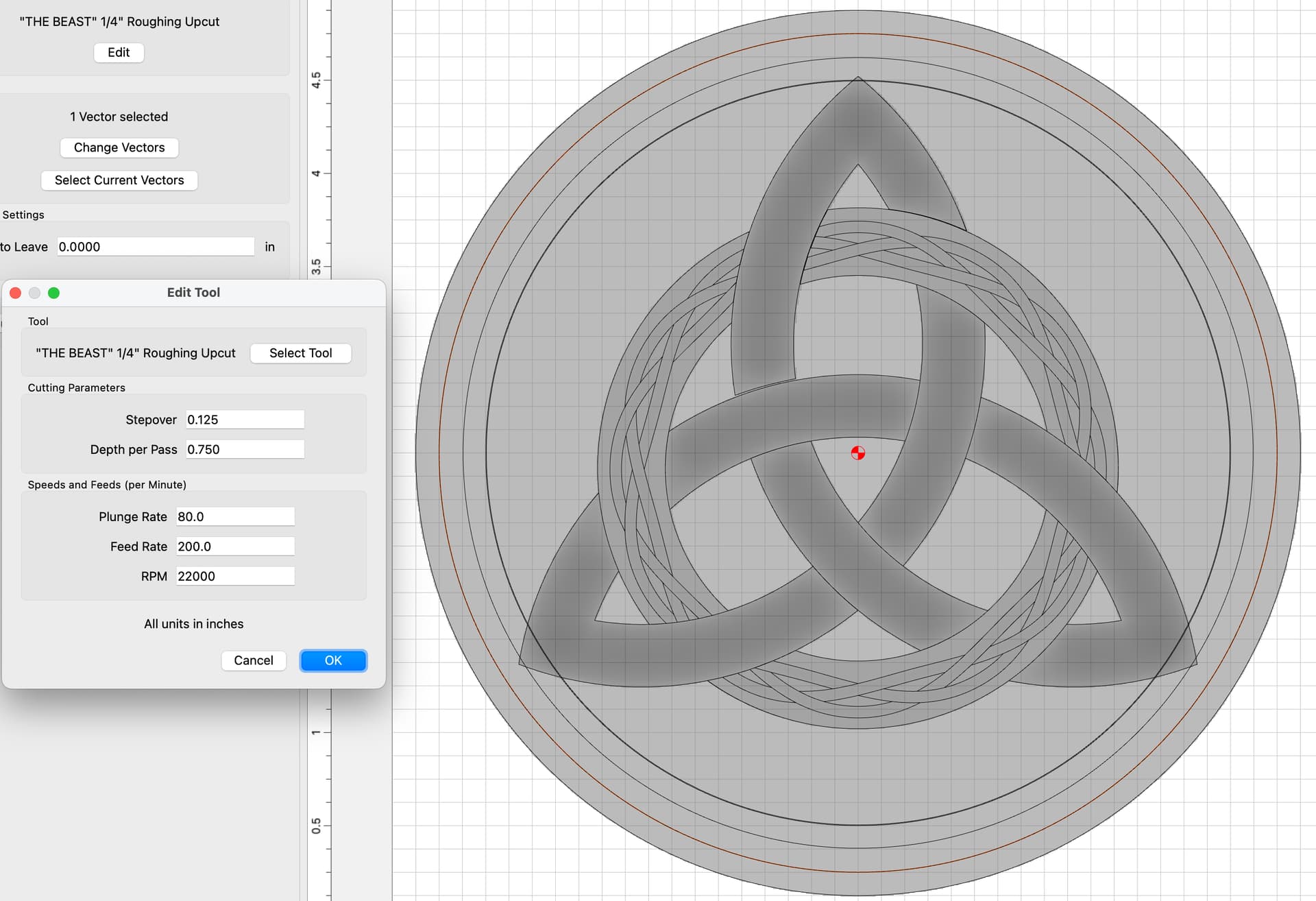The width and height of the screenshot is (1316, 901).
Task: Click the Depth per Pass field
Action: 245,450
